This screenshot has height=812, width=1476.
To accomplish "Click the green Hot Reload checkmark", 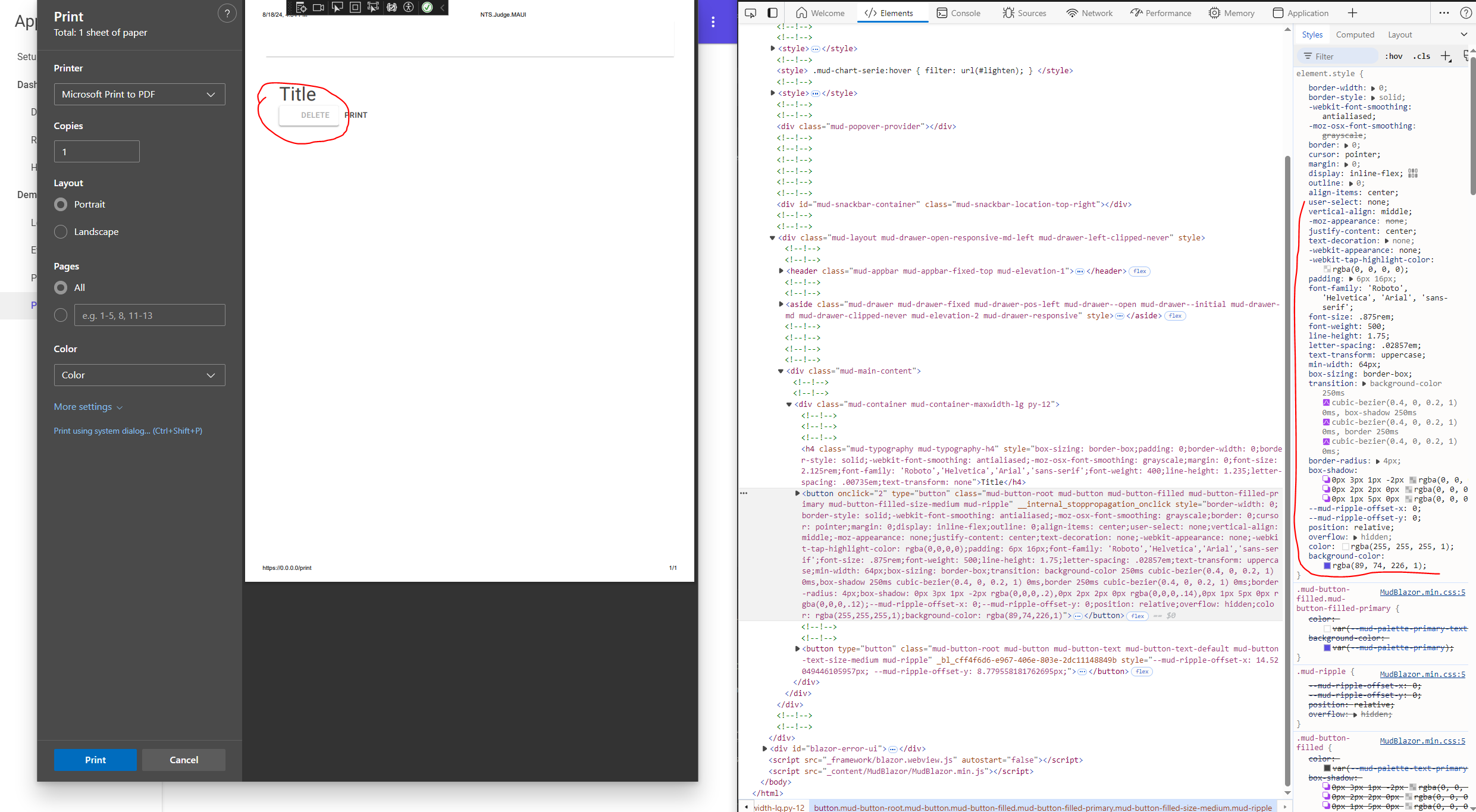I will pos(427,7).
